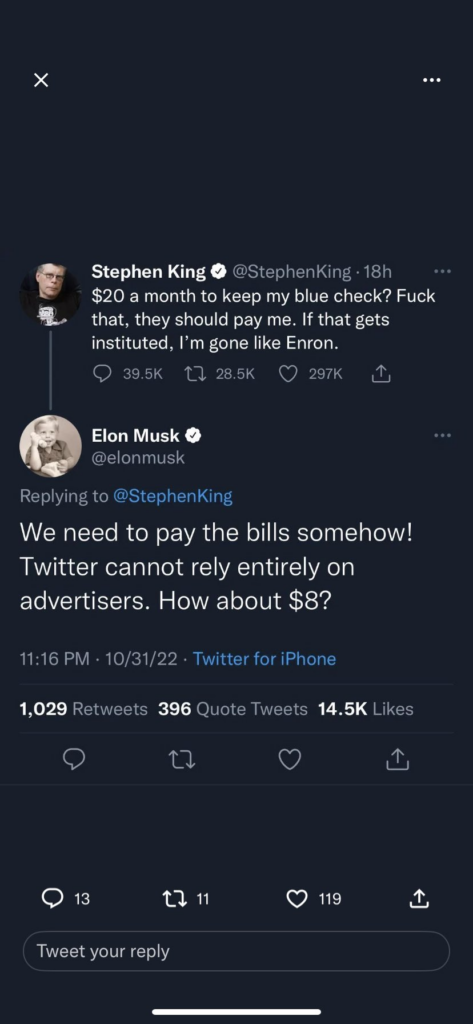
Task: Open more options on Stephen King's tweet
Action: coord(442,271)
